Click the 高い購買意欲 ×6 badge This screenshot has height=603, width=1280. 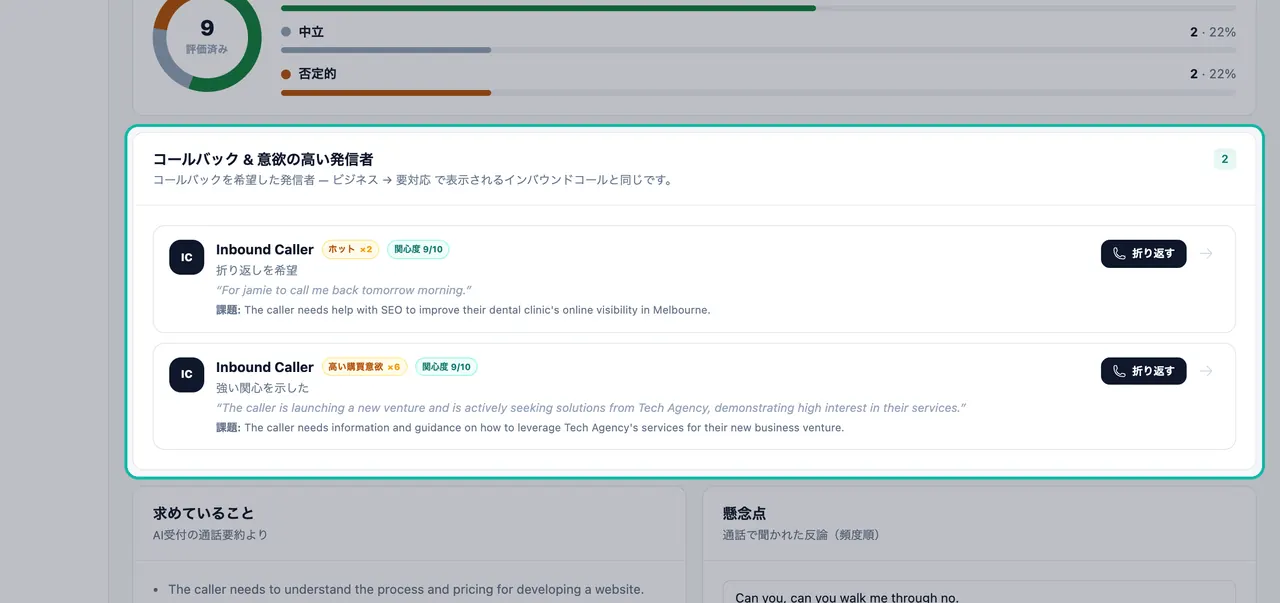364,367
